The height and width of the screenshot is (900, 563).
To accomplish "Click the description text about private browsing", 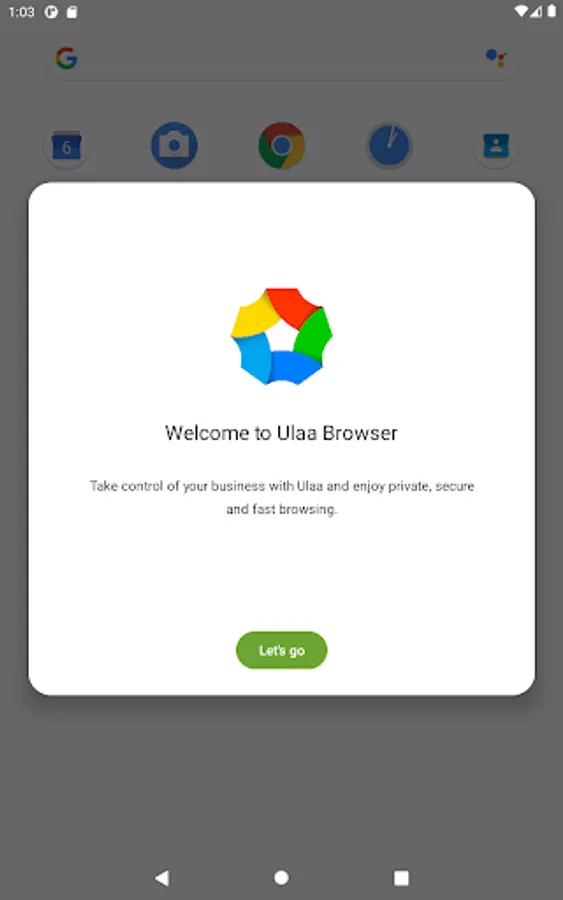I will point(281,497).
